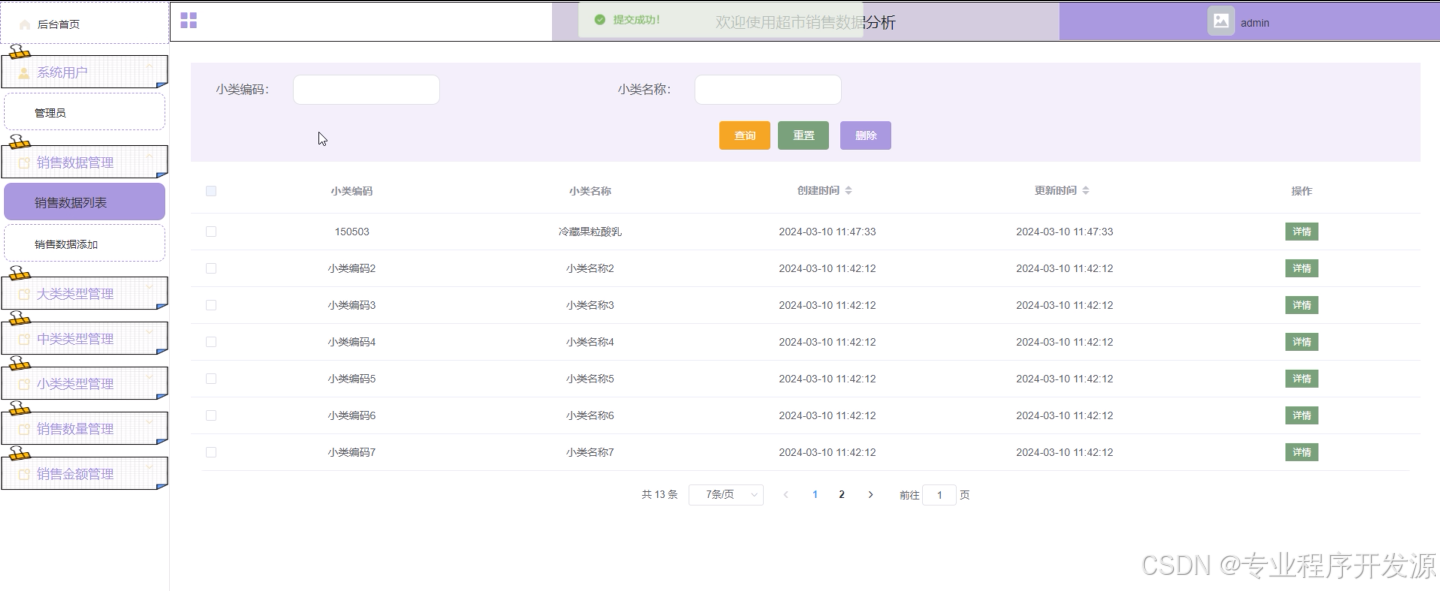Select page 1 in pagination
Image resolution: width=1440 pixels, height=591 pixels.
pyautogui.click(x=815, y=495)
